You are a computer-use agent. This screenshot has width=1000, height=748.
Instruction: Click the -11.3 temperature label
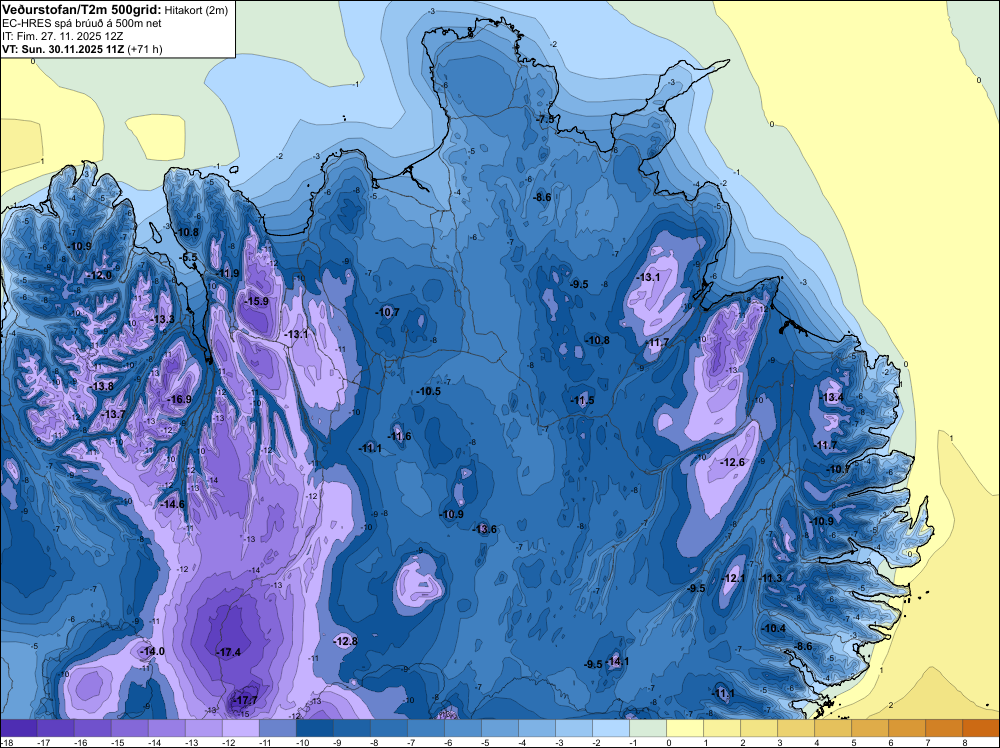click(770, 578)
